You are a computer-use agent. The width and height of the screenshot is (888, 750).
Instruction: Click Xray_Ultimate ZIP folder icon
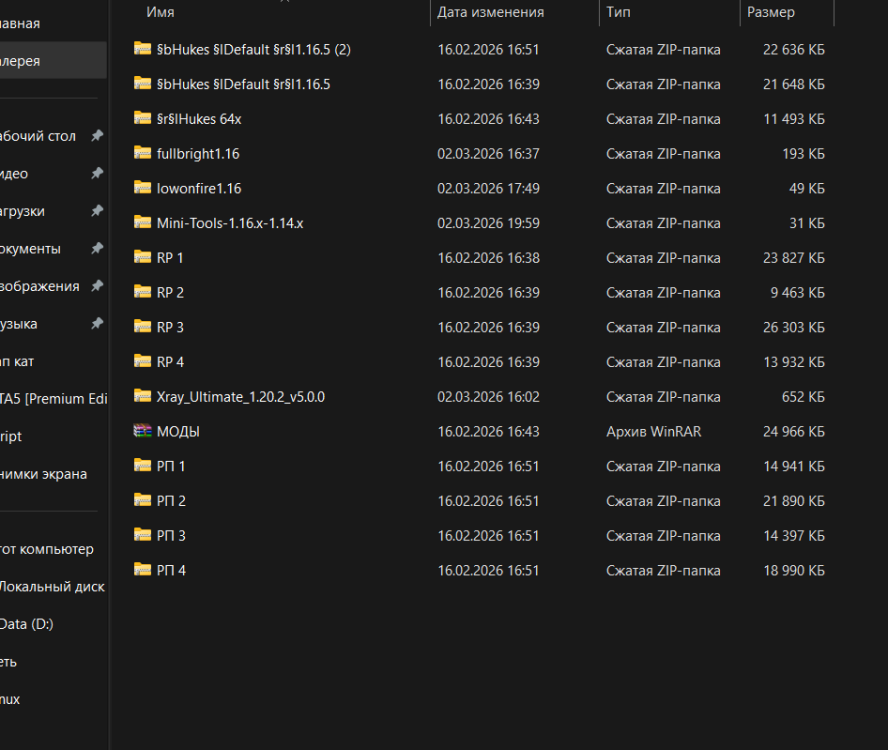point(142,396)
